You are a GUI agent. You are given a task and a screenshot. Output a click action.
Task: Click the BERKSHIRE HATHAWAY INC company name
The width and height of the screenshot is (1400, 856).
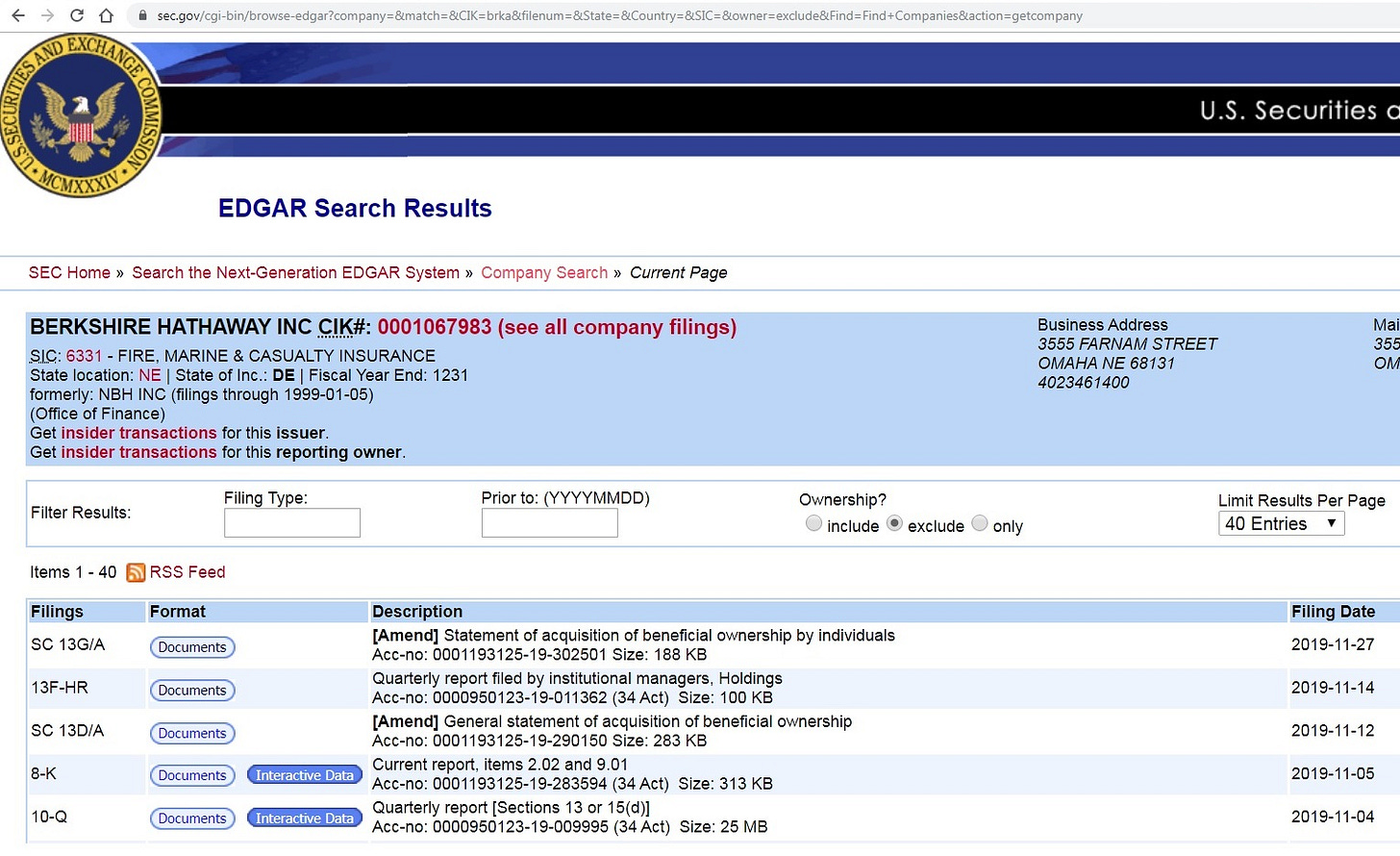171,327
